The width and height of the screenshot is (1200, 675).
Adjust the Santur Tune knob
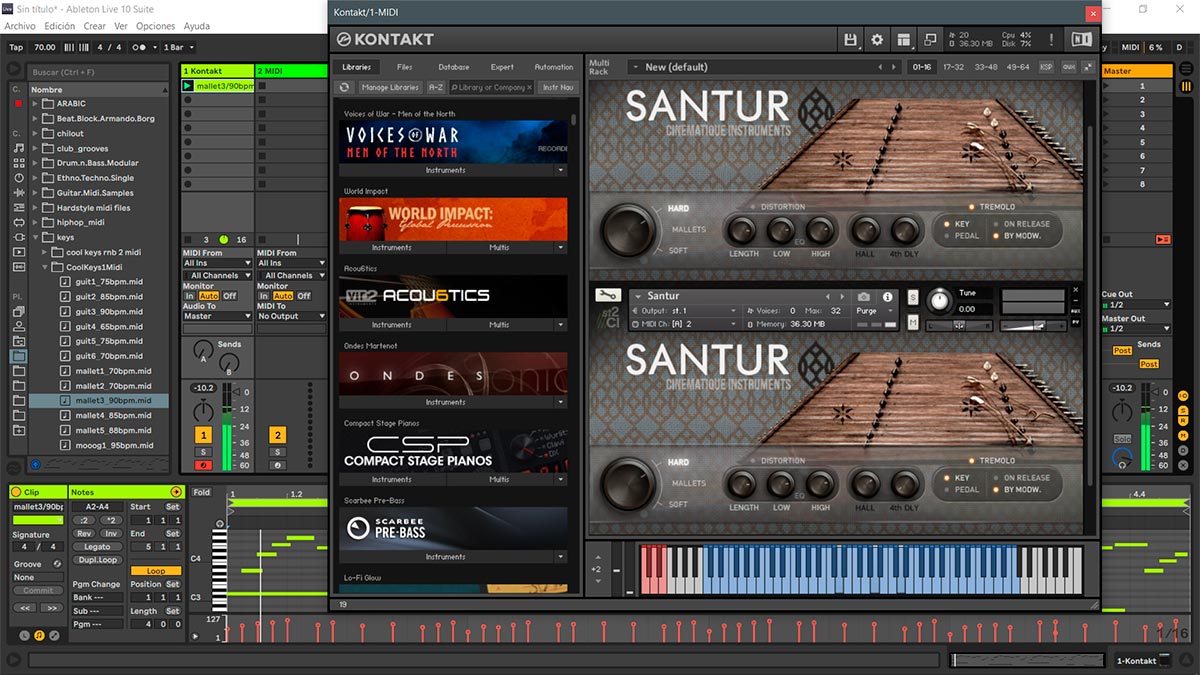938,300
